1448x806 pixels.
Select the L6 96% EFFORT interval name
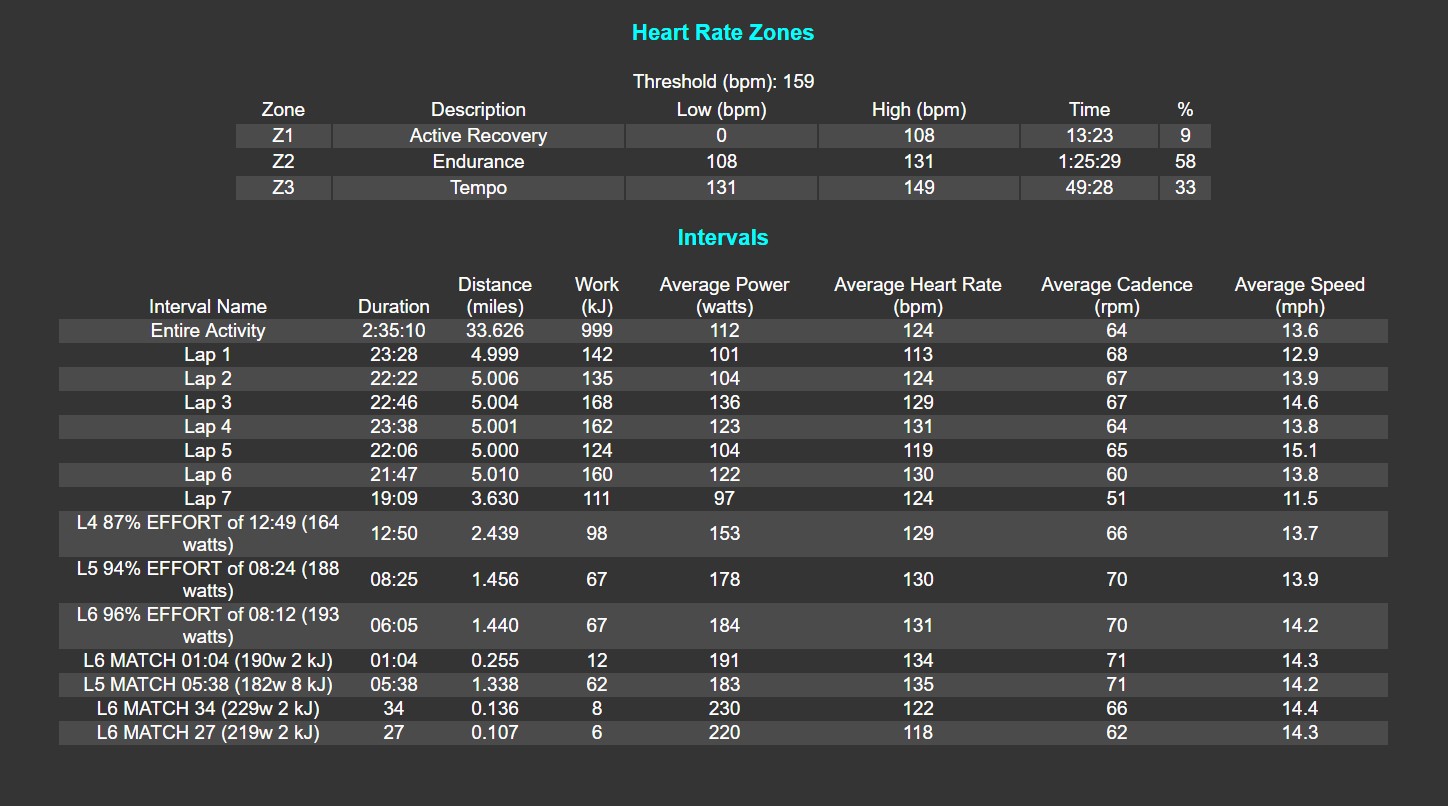pyautogui.click(x=208, y=626)
